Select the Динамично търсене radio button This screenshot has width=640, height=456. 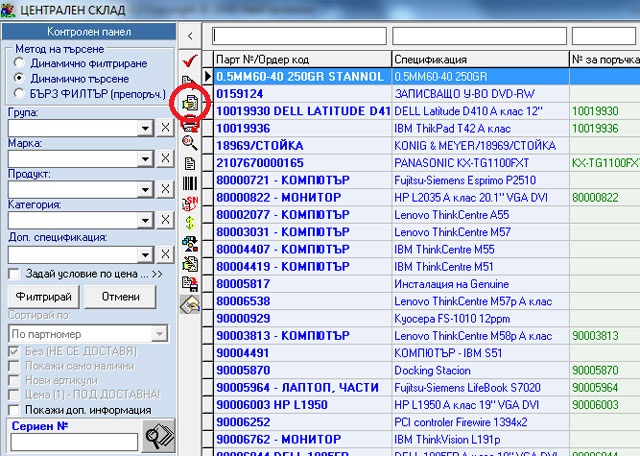(x=19, y=78)
